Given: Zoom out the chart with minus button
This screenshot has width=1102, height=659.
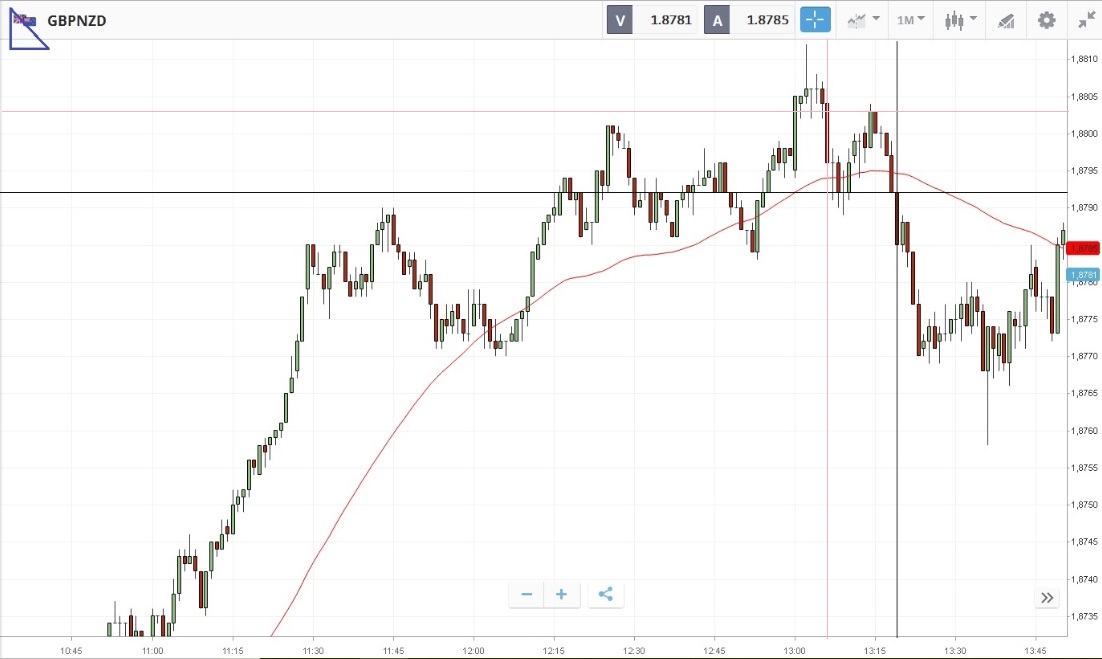Looking at the screenshot, I should [526, 594].
